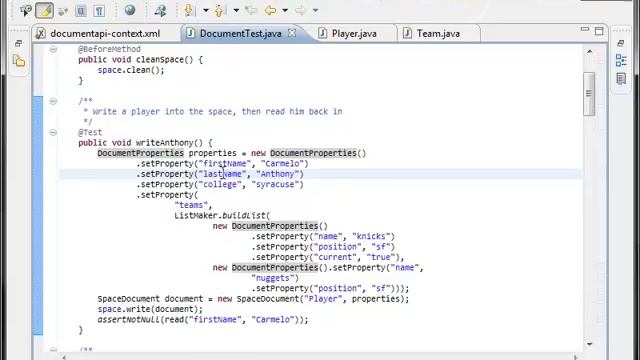
Task: Restore right minimized view stack
Action: pyautogui.click(x=620, y=43)
